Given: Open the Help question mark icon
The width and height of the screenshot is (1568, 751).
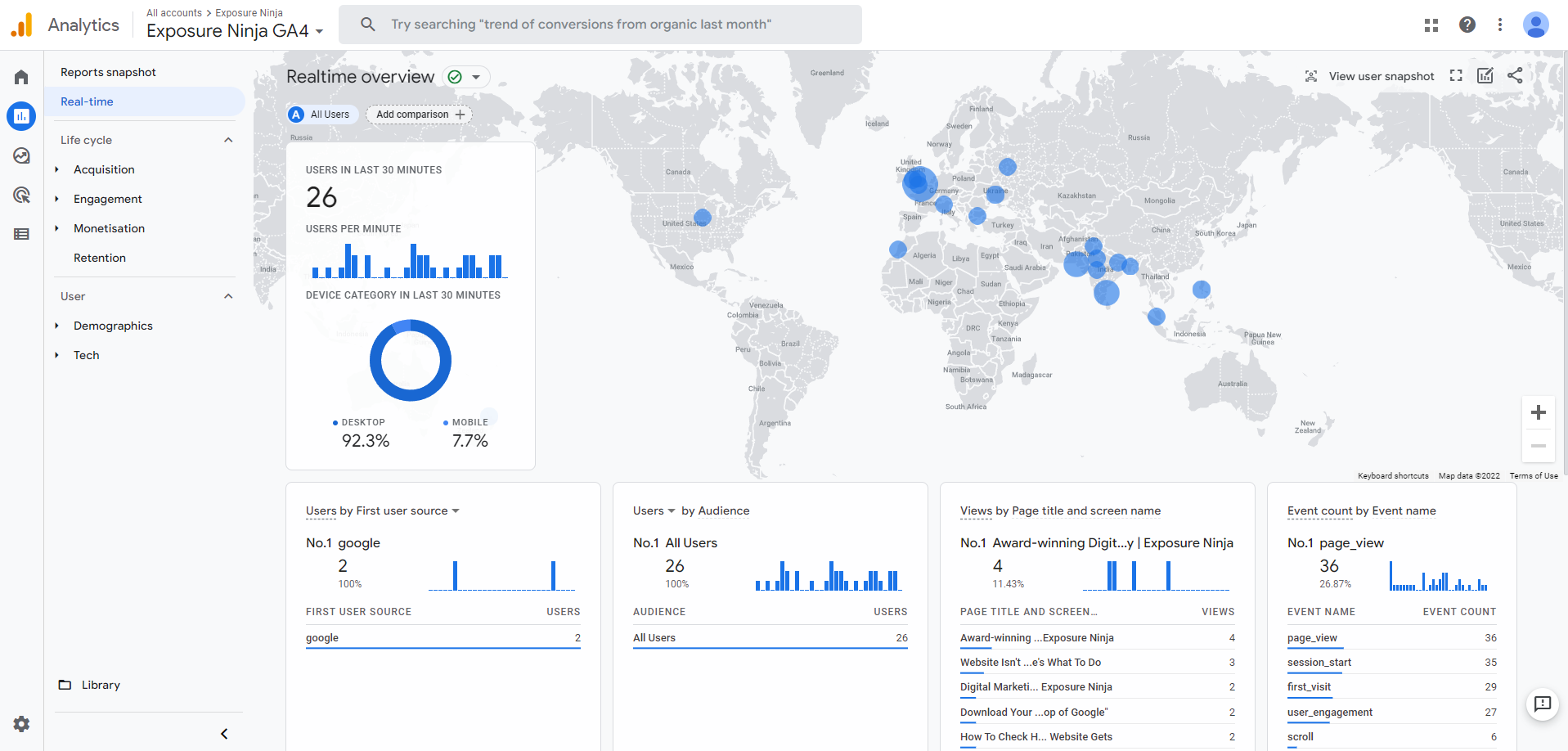Looking at the screenshot, I should pyautogui.click(x=1467, y=25).
